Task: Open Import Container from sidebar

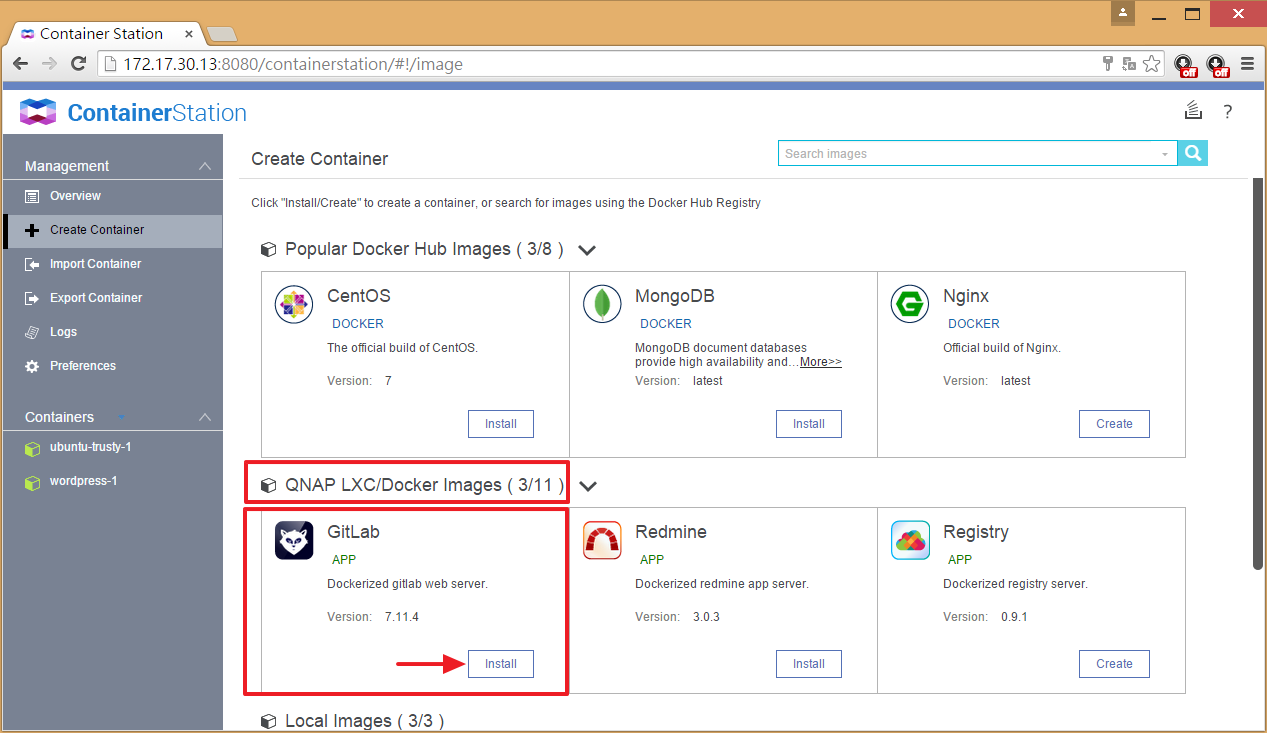Action: [x=95, y=264]
